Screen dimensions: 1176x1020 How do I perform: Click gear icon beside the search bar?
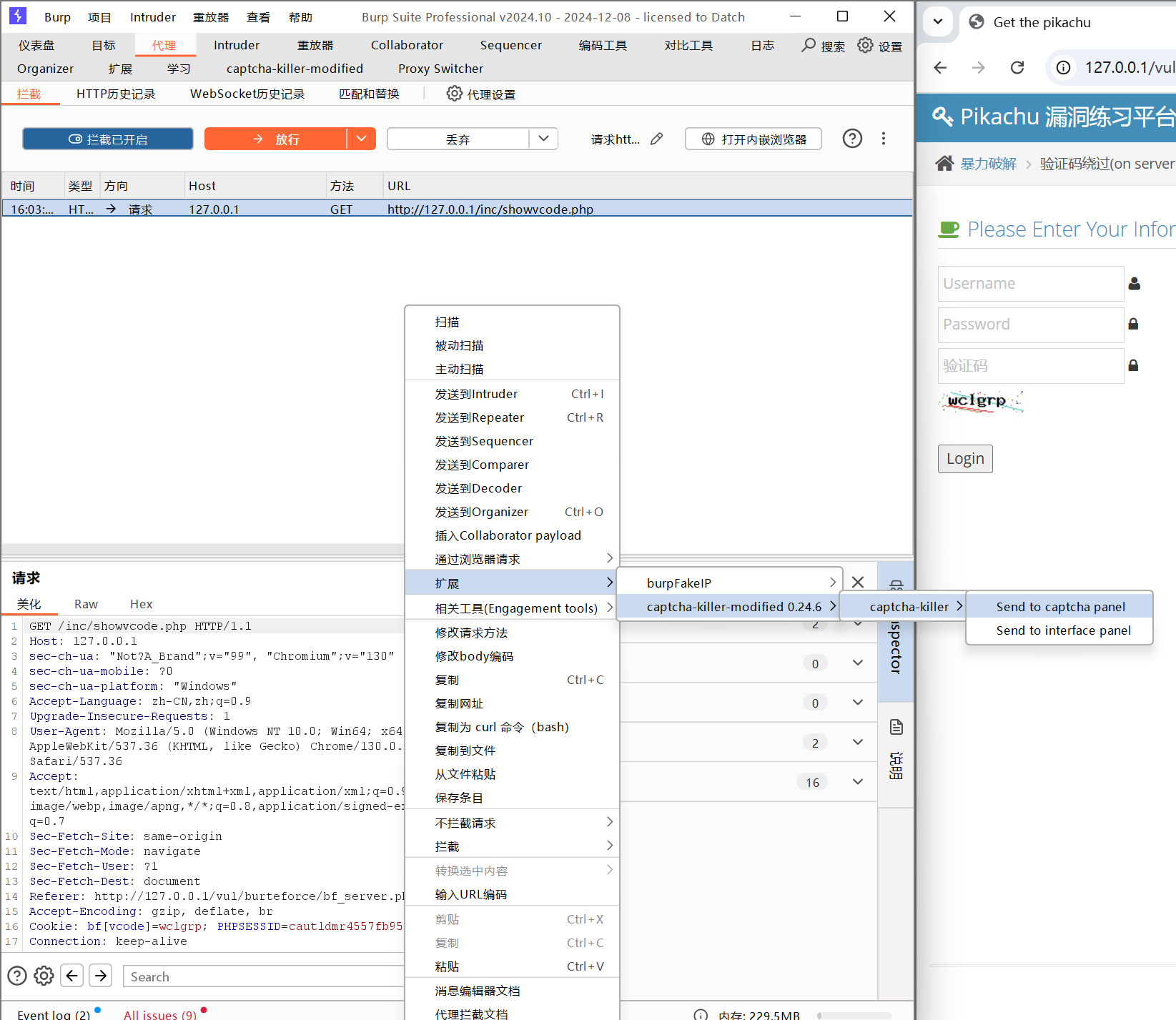click(x=44, y=976)
